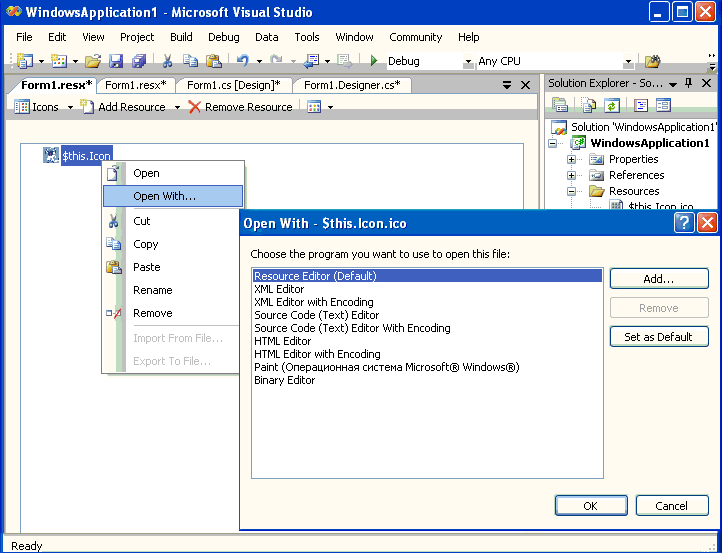Click the Save floppy disk icon

click(x=116, y=61)
